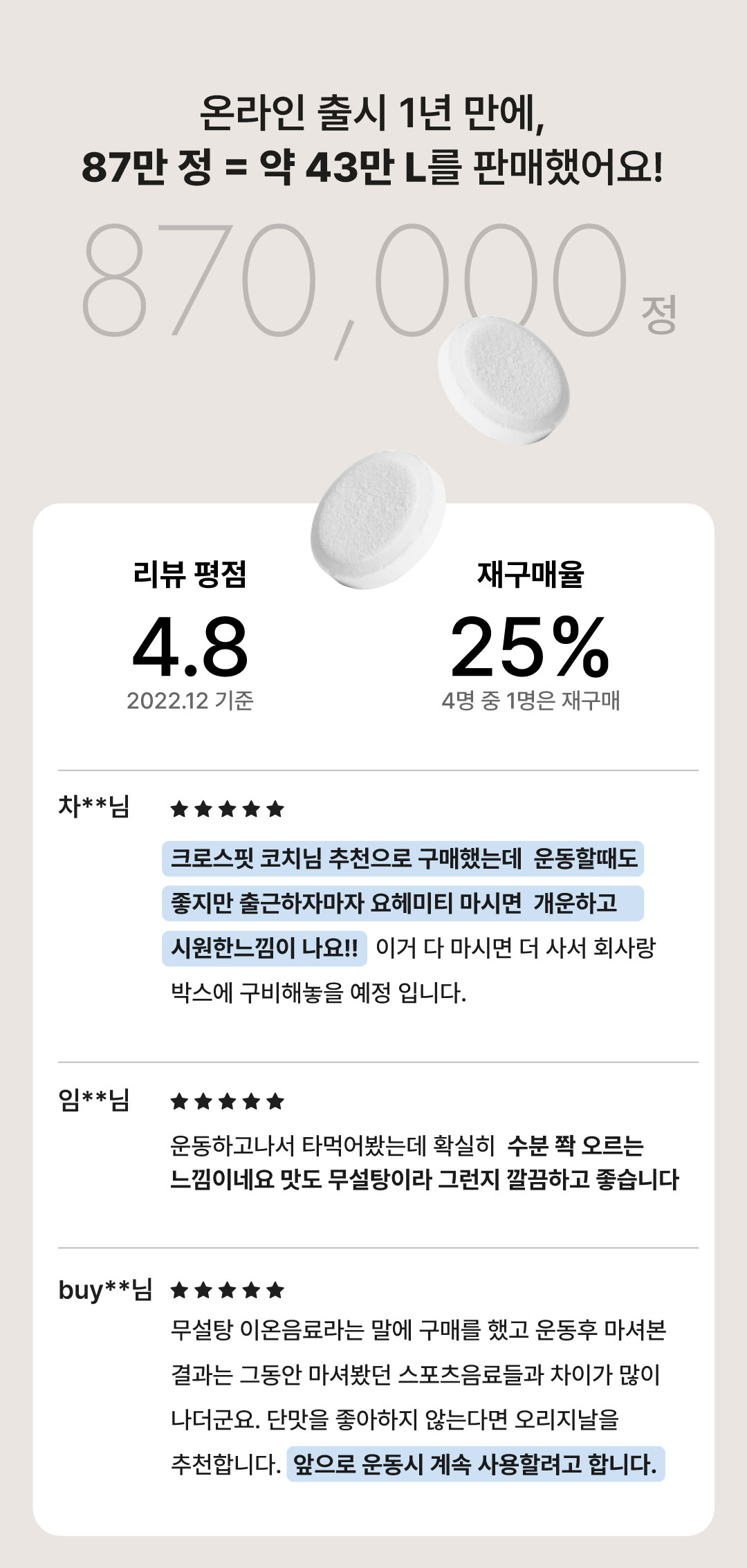Viewport: 747px width, 1568px height.
Task: Click bold text 수분 쫙 오르는
Action: (575, 1145)
